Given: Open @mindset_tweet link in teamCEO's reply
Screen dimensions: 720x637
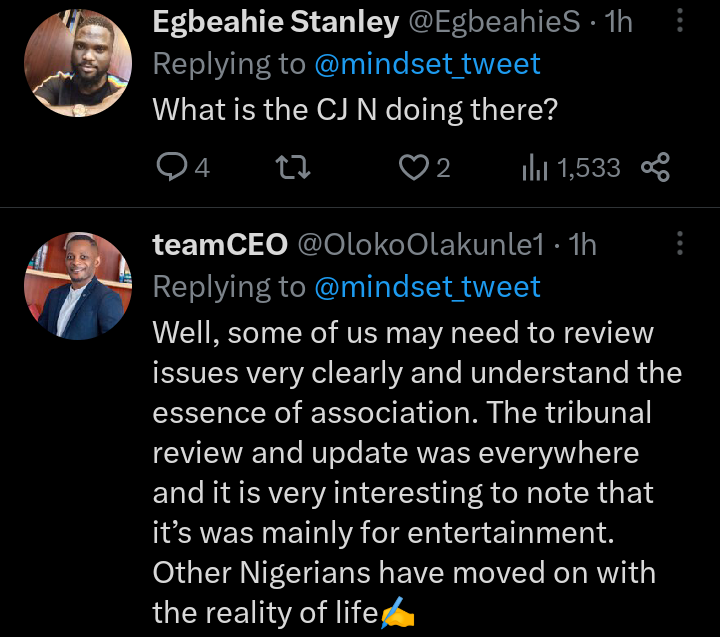Looking at the screenshot, I should click(427, 287).
